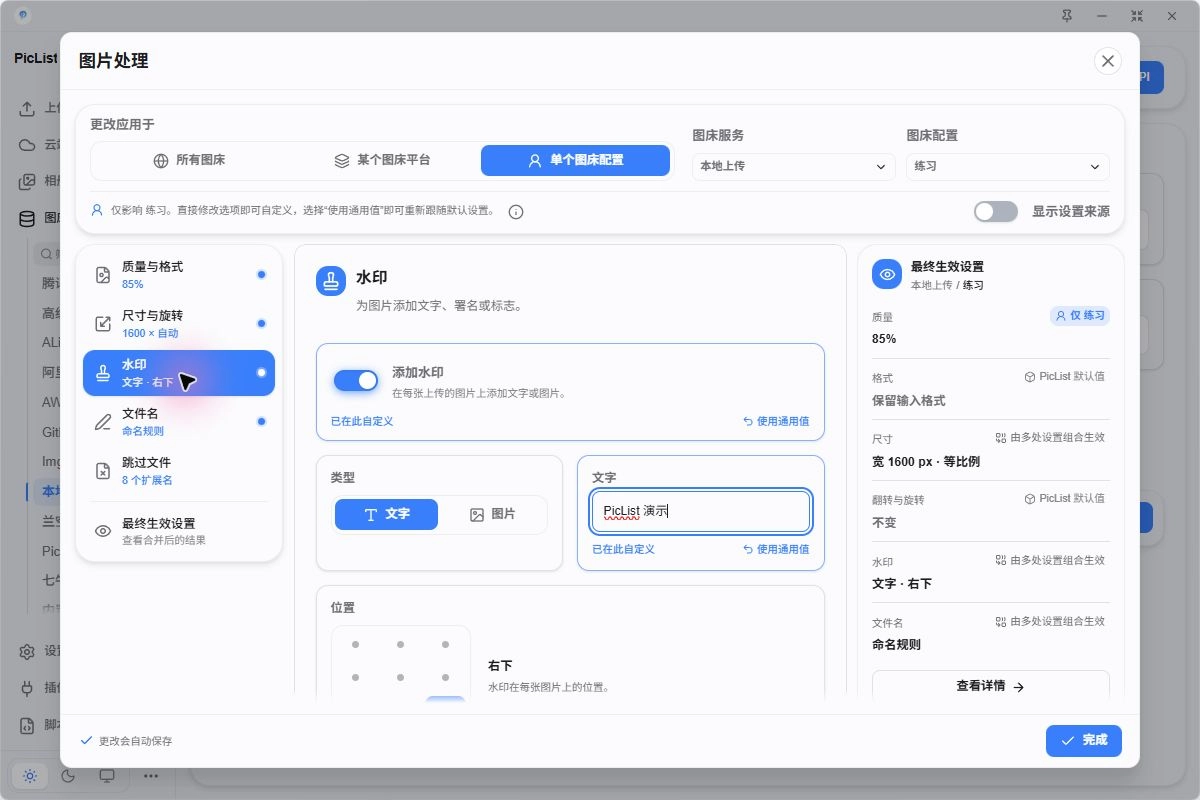Toggle the 显示设置来源 switch
The width and height of the screenshot is (1200, 800).
(996, 211)
